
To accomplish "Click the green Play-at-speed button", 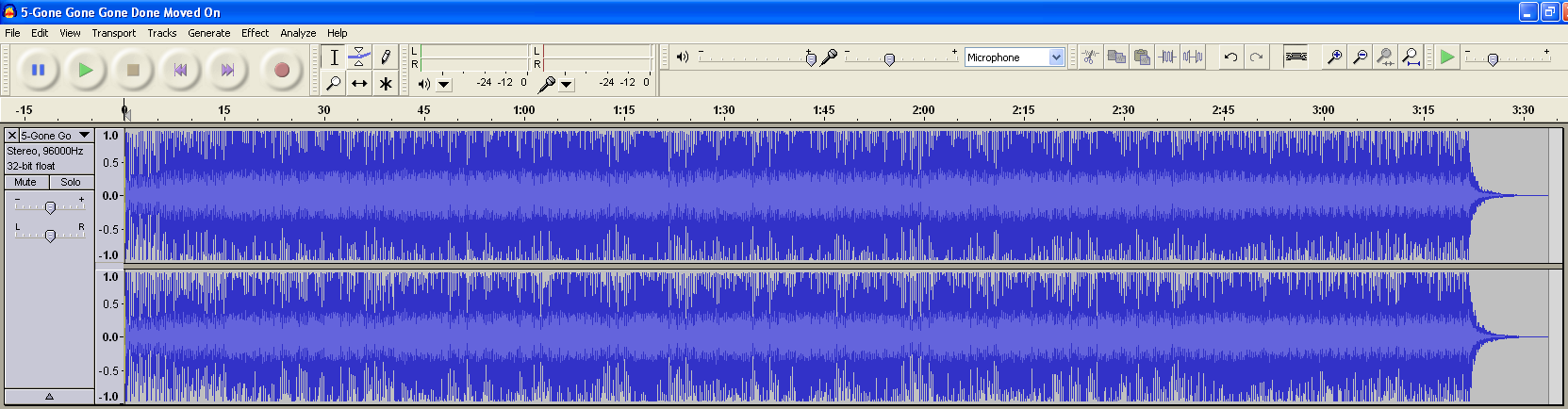I will (x=1447, y=57).
